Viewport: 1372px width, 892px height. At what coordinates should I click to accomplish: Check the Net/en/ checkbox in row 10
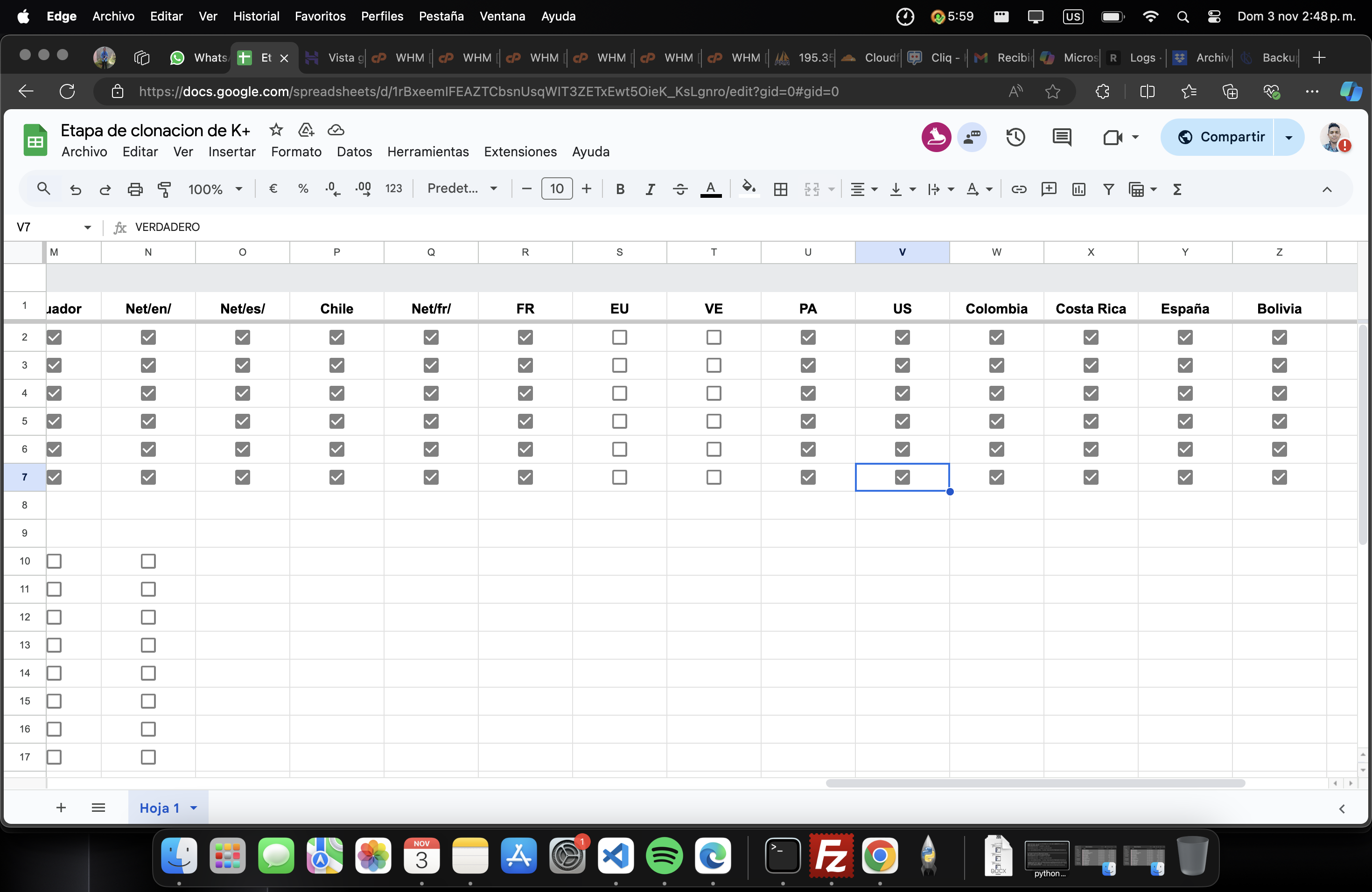[x=148, y=561]
